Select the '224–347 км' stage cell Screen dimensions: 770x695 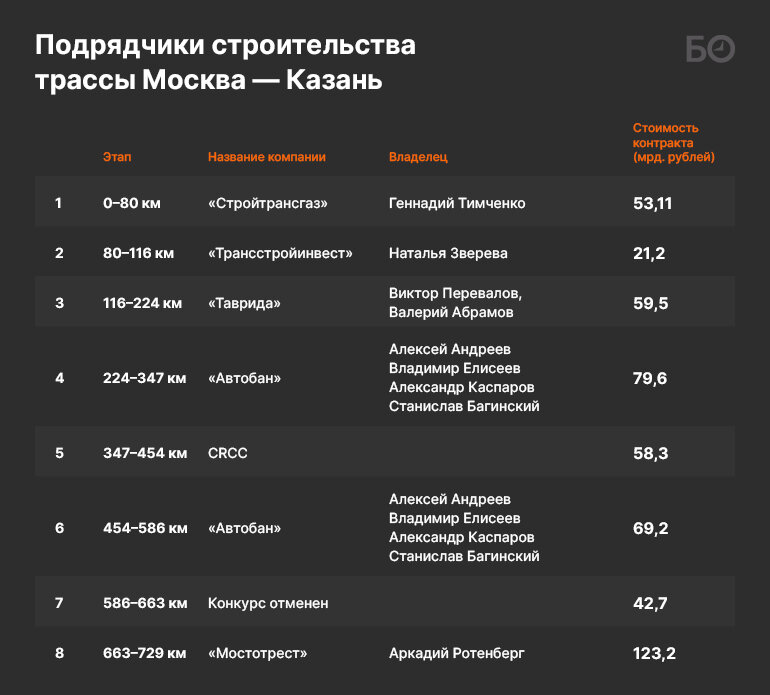(144, 378)
